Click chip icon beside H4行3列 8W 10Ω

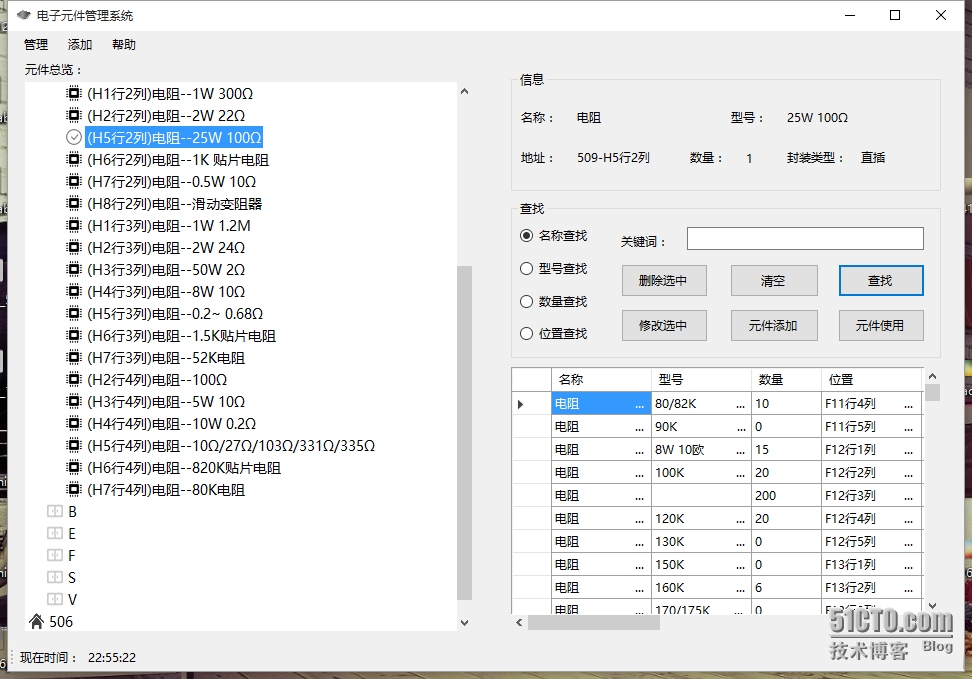pyautogui.click(x=74, y=291)
